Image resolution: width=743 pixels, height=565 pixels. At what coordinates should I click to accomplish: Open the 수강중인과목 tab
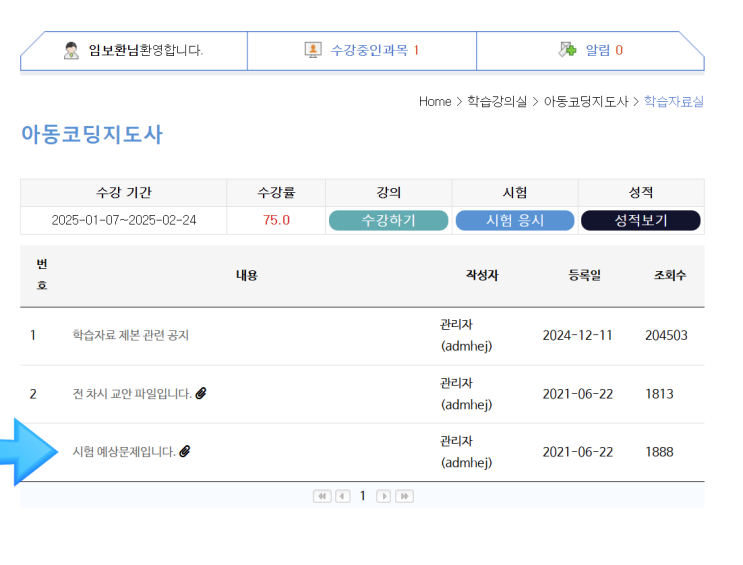(x=369, y=50)
